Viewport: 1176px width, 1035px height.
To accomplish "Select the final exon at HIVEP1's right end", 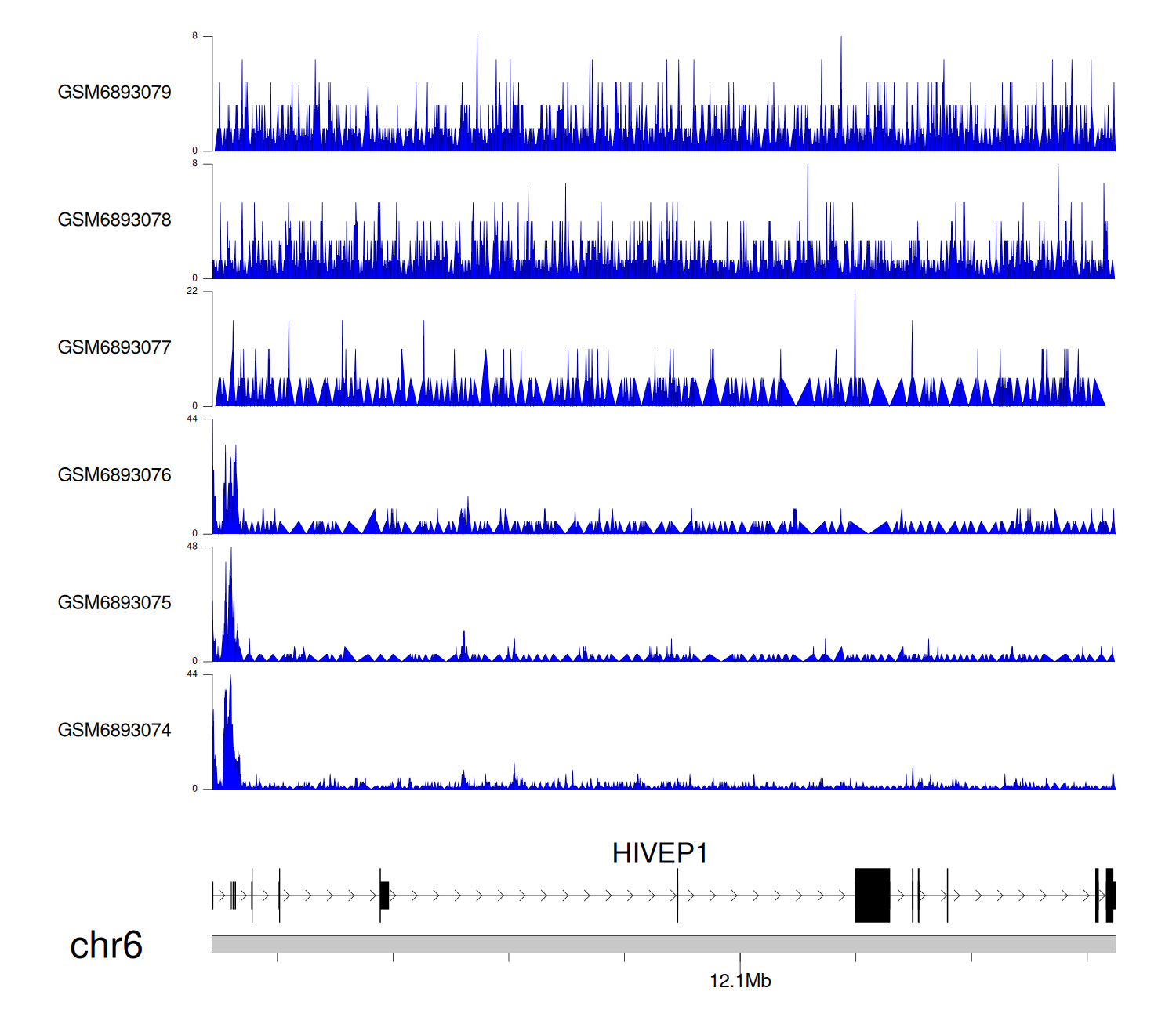I will point(1111,895).
